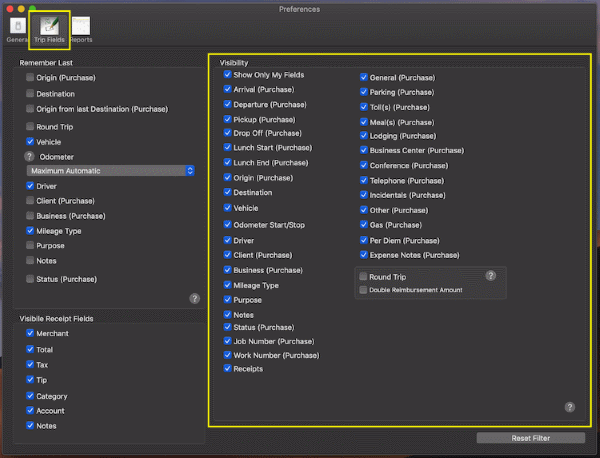Hide the Receipts field in Visibility
This screenshot has width=600, height=458.
pyautogui.click(x=228, y=368)
